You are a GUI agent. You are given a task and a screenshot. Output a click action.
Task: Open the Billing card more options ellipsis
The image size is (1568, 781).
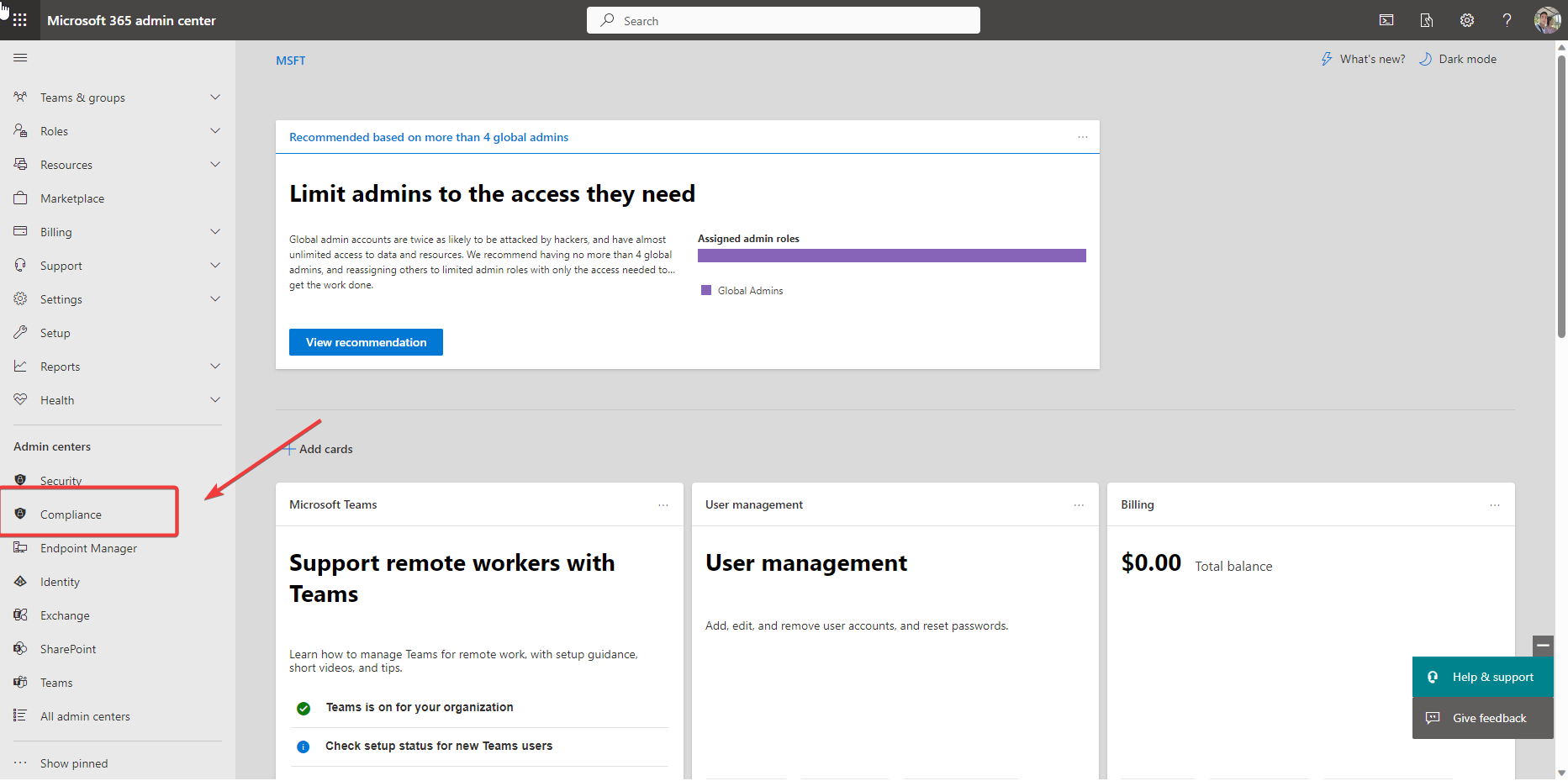coord(1495,505)
